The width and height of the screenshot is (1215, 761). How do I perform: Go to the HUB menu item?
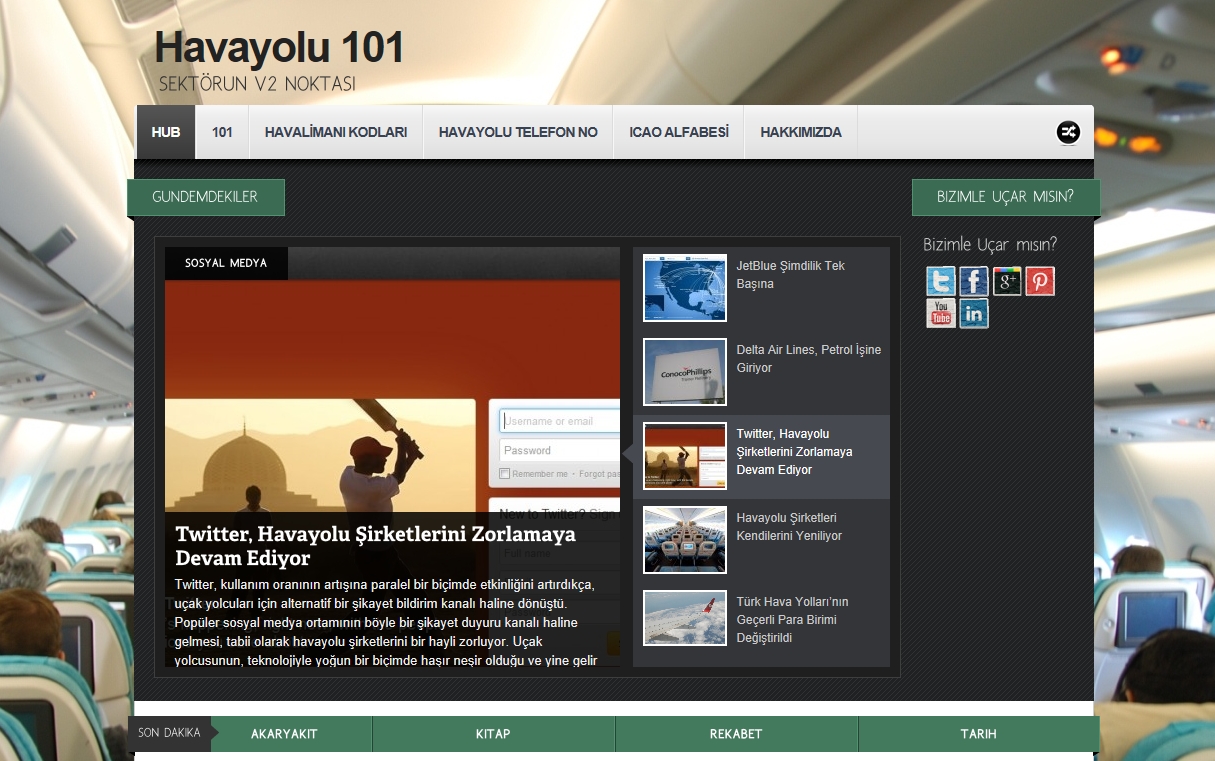[166, 132]
